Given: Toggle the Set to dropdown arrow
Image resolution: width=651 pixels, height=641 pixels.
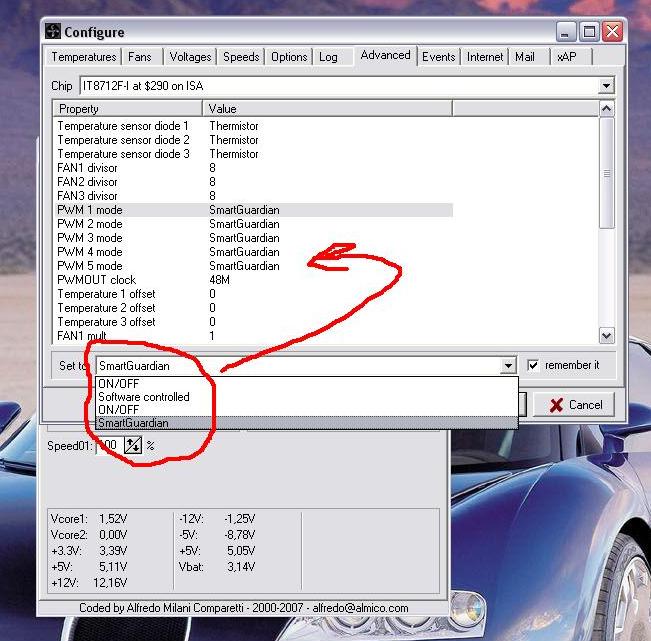Looking at the screenshot, I should (508, 366).
